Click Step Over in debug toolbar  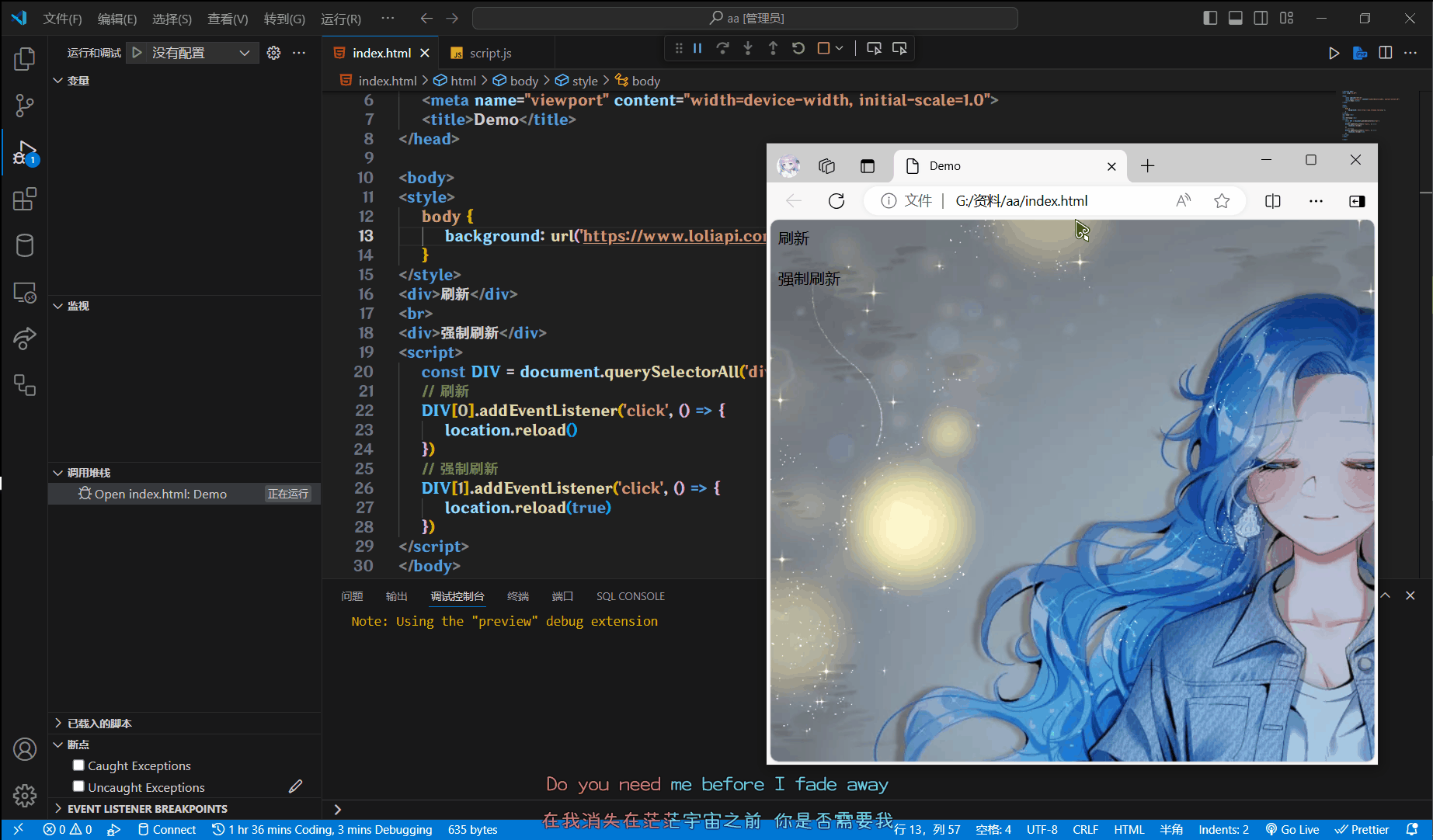[722, 48]
